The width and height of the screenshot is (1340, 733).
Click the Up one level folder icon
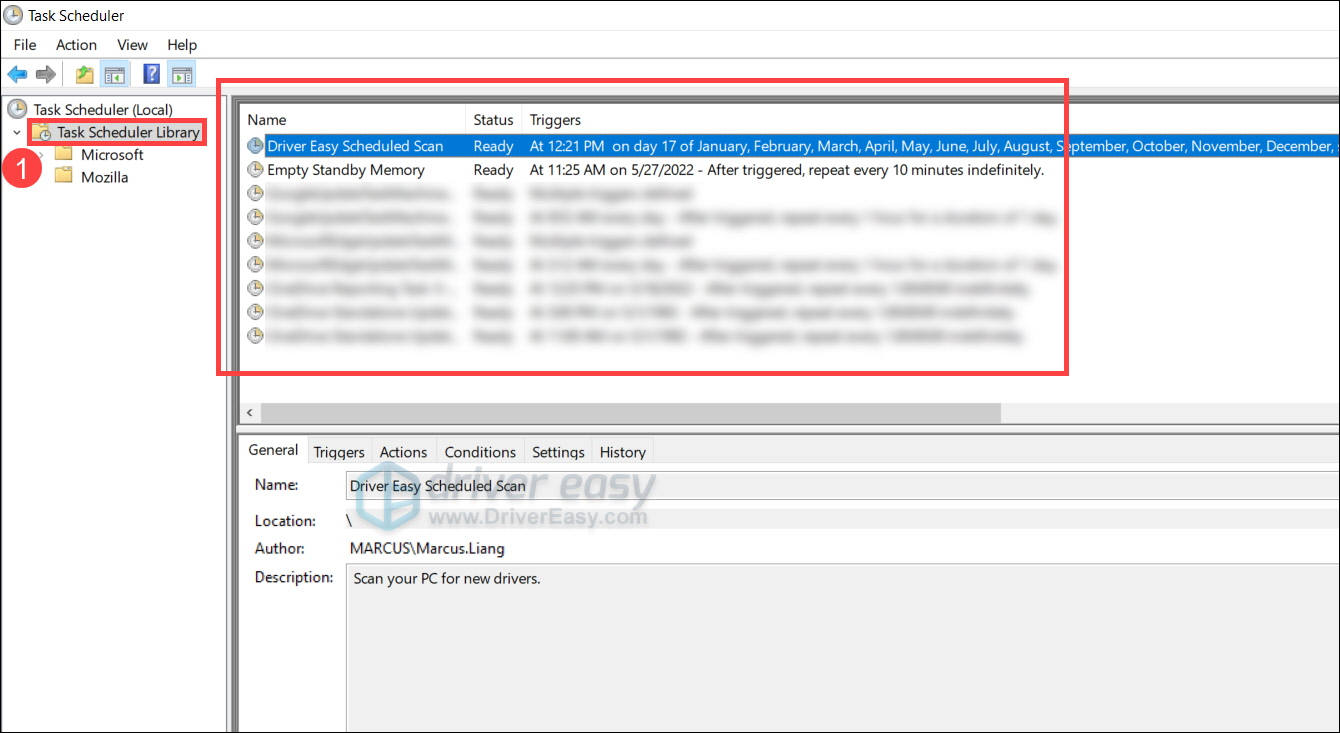(x=85, y=74)
